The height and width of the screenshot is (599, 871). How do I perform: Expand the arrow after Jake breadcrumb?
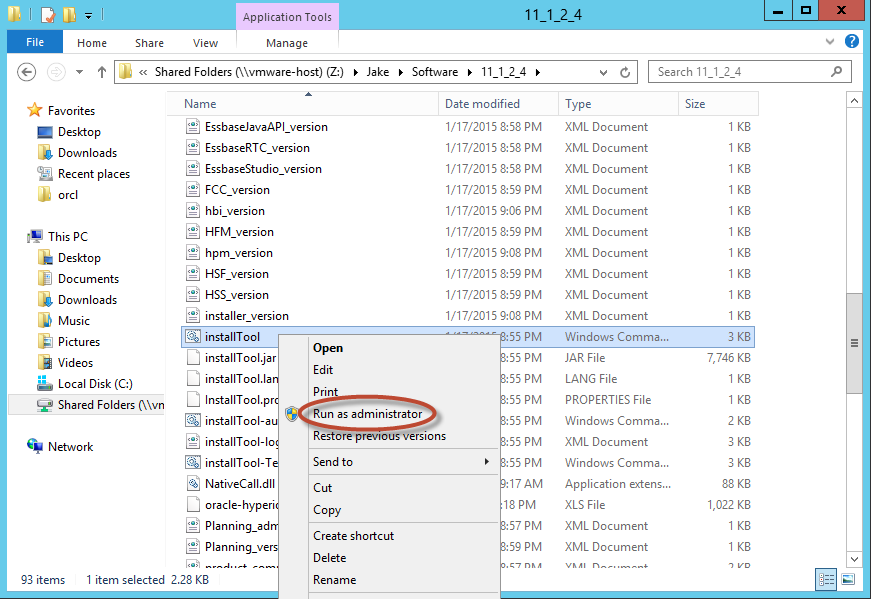(401, 72)
